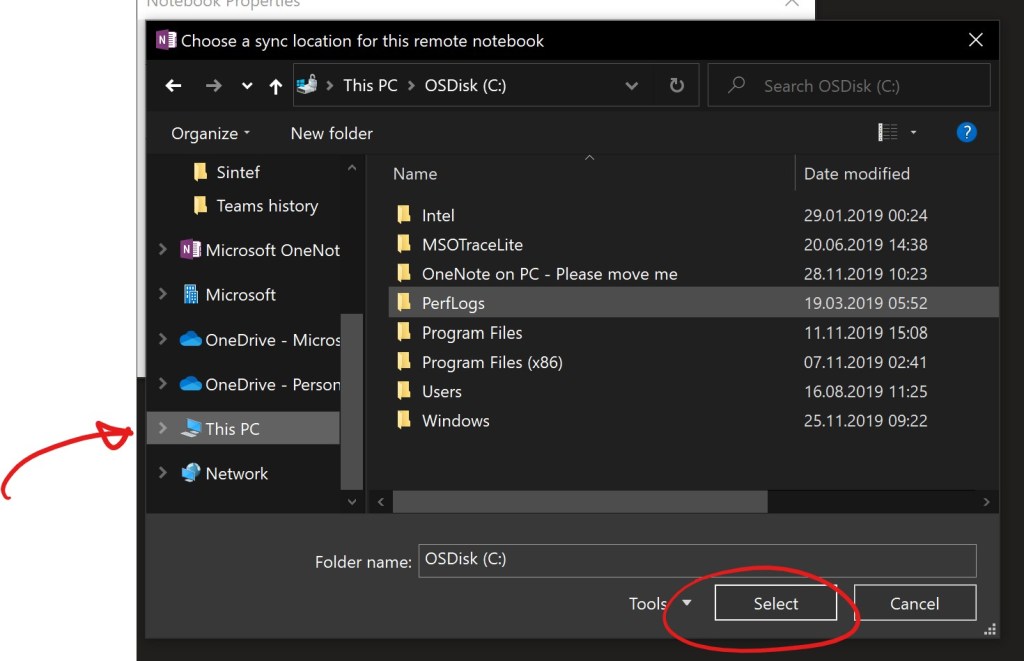The image size is (1024, 661).
Task: Expand the Network tree node
Action: (x=163, y=474)
